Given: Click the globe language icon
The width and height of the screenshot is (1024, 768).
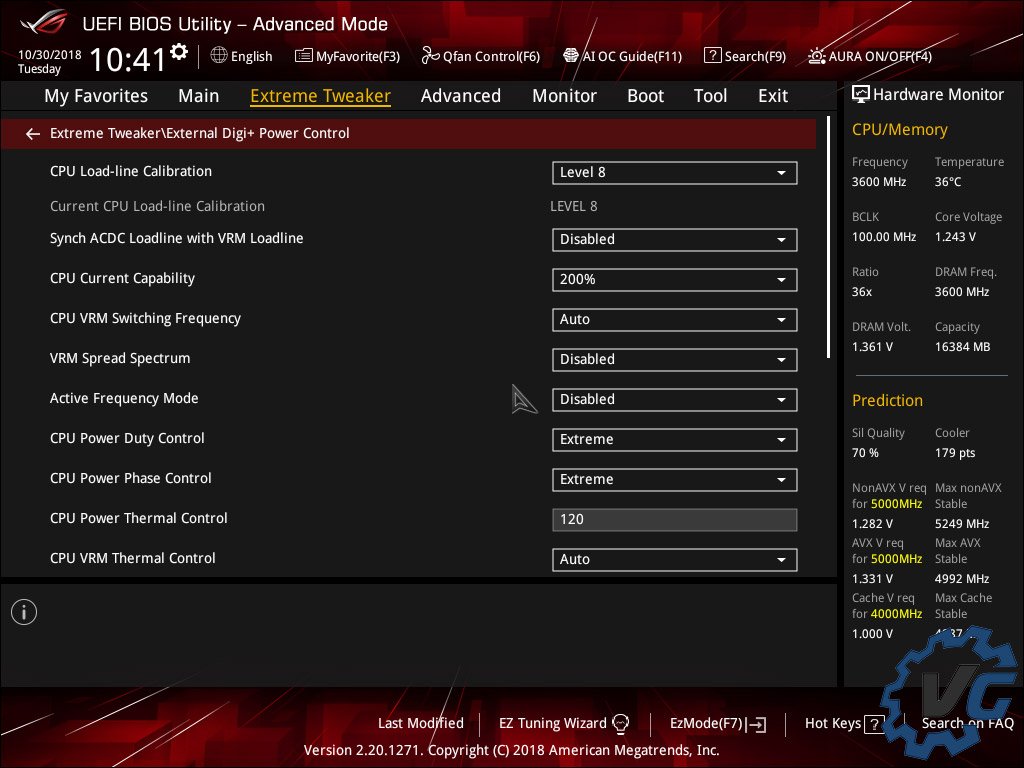Looking at the screenshot, I should click(x=219, y=56).
